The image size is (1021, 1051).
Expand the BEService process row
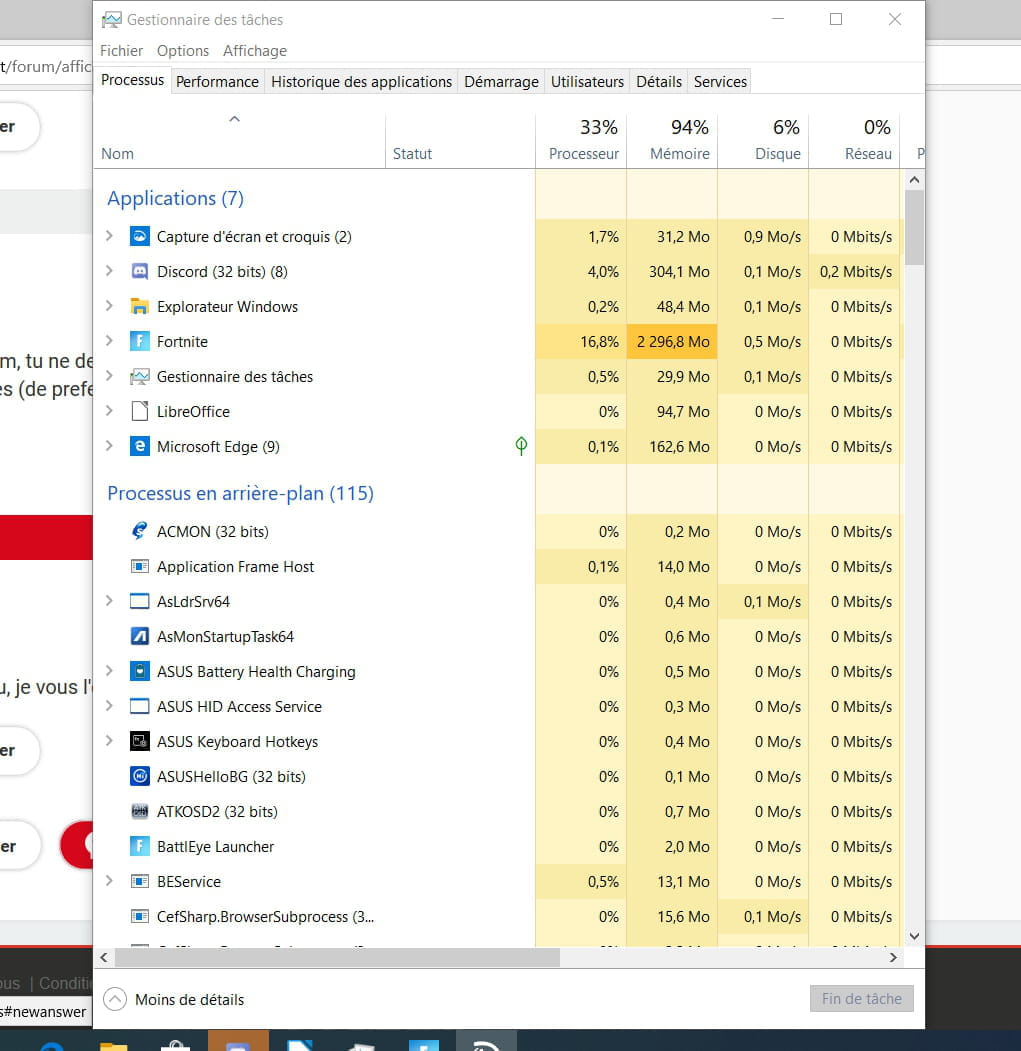pyautogui.click(x=109, y=881)
